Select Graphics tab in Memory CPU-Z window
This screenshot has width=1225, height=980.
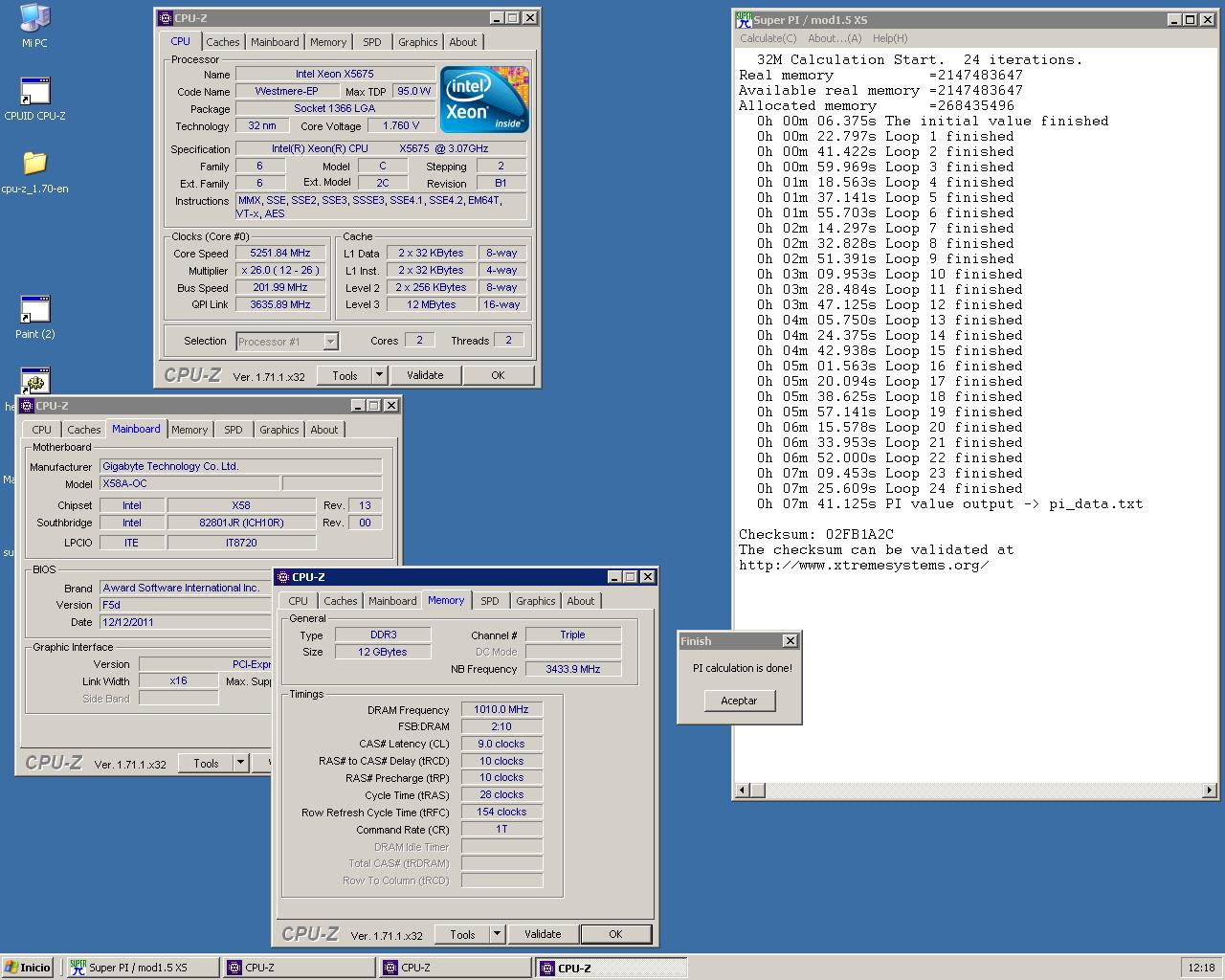[536, 601]
